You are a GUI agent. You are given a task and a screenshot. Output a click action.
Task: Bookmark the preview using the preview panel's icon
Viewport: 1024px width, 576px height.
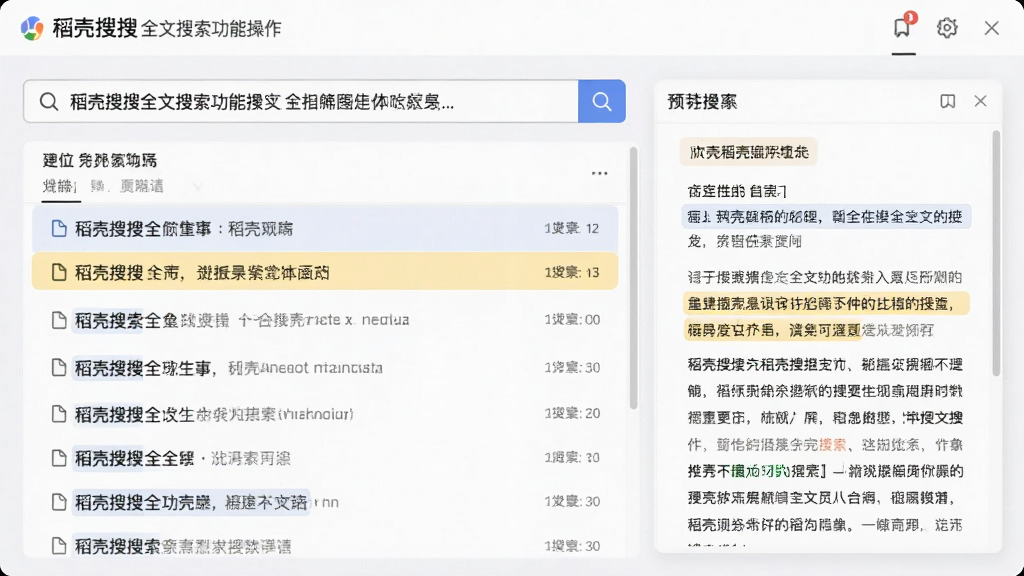[x=948, y=101]
